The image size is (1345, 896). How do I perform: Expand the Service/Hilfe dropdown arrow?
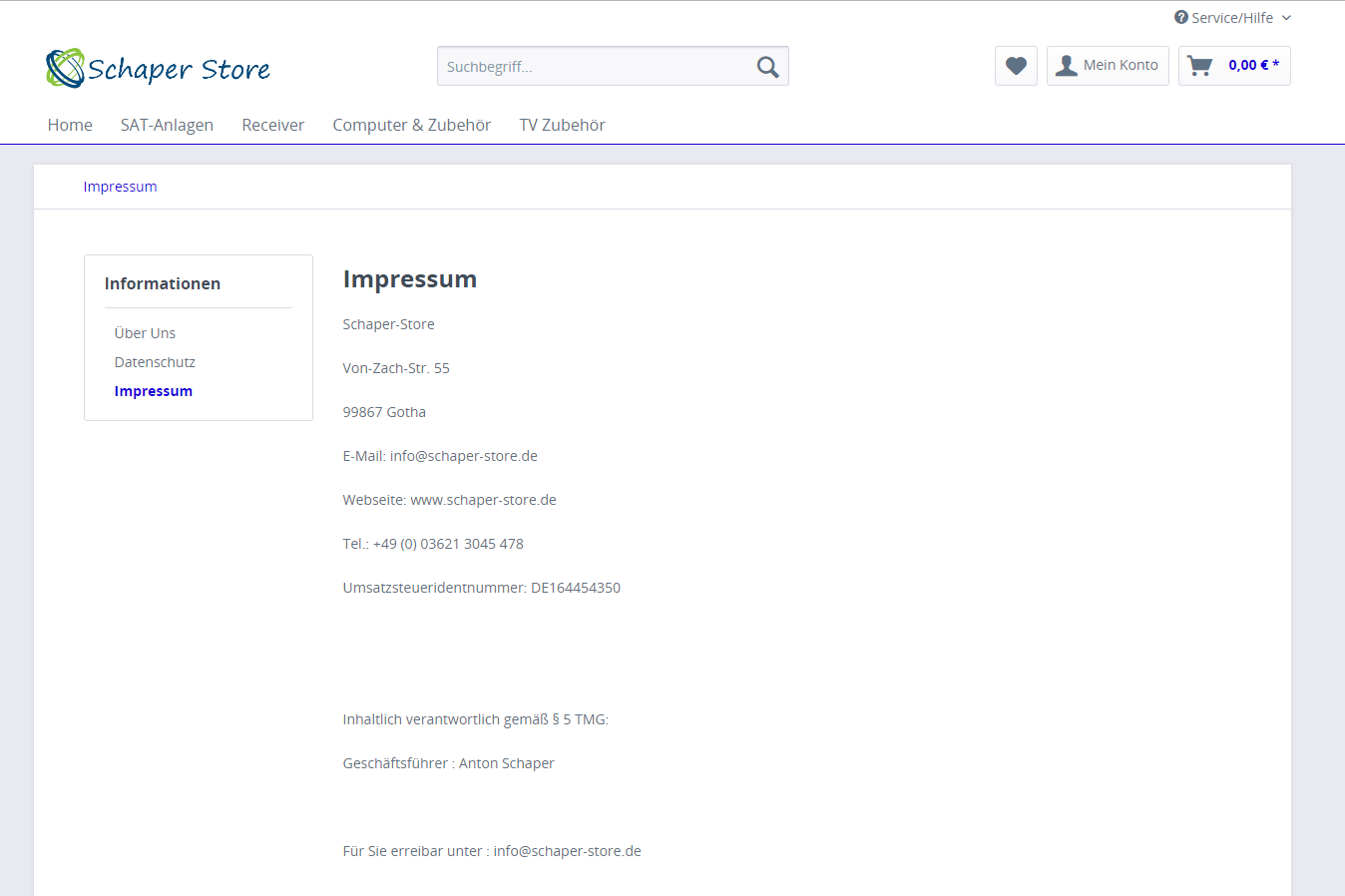pos(1286,18)
